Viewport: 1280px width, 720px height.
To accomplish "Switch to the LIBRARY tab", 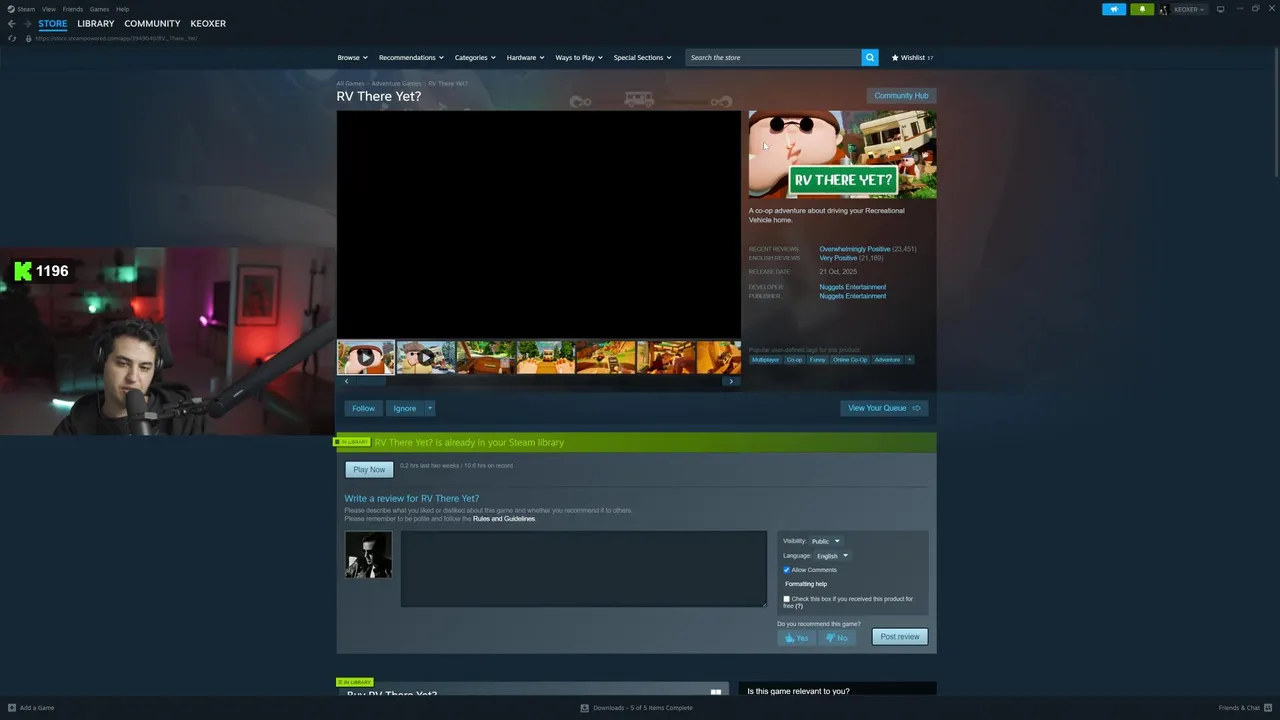I will (x=96, y=23).
